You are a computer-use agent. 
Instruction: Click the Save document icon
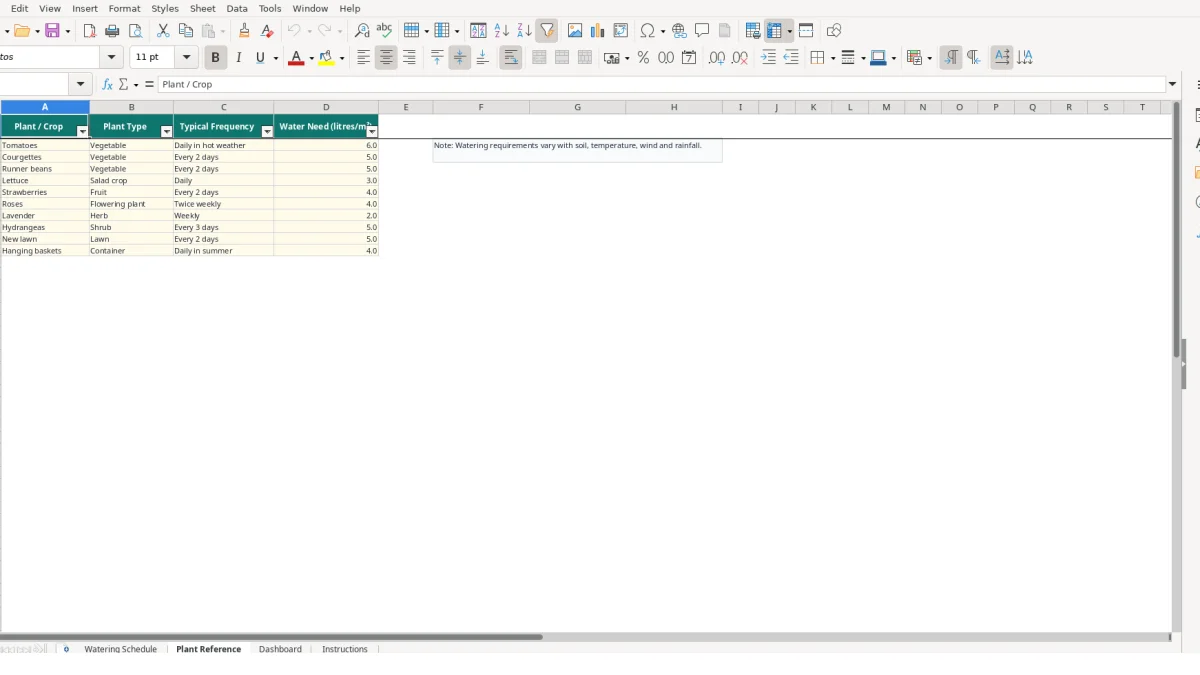pyautogui.click(x=53, y=31)
